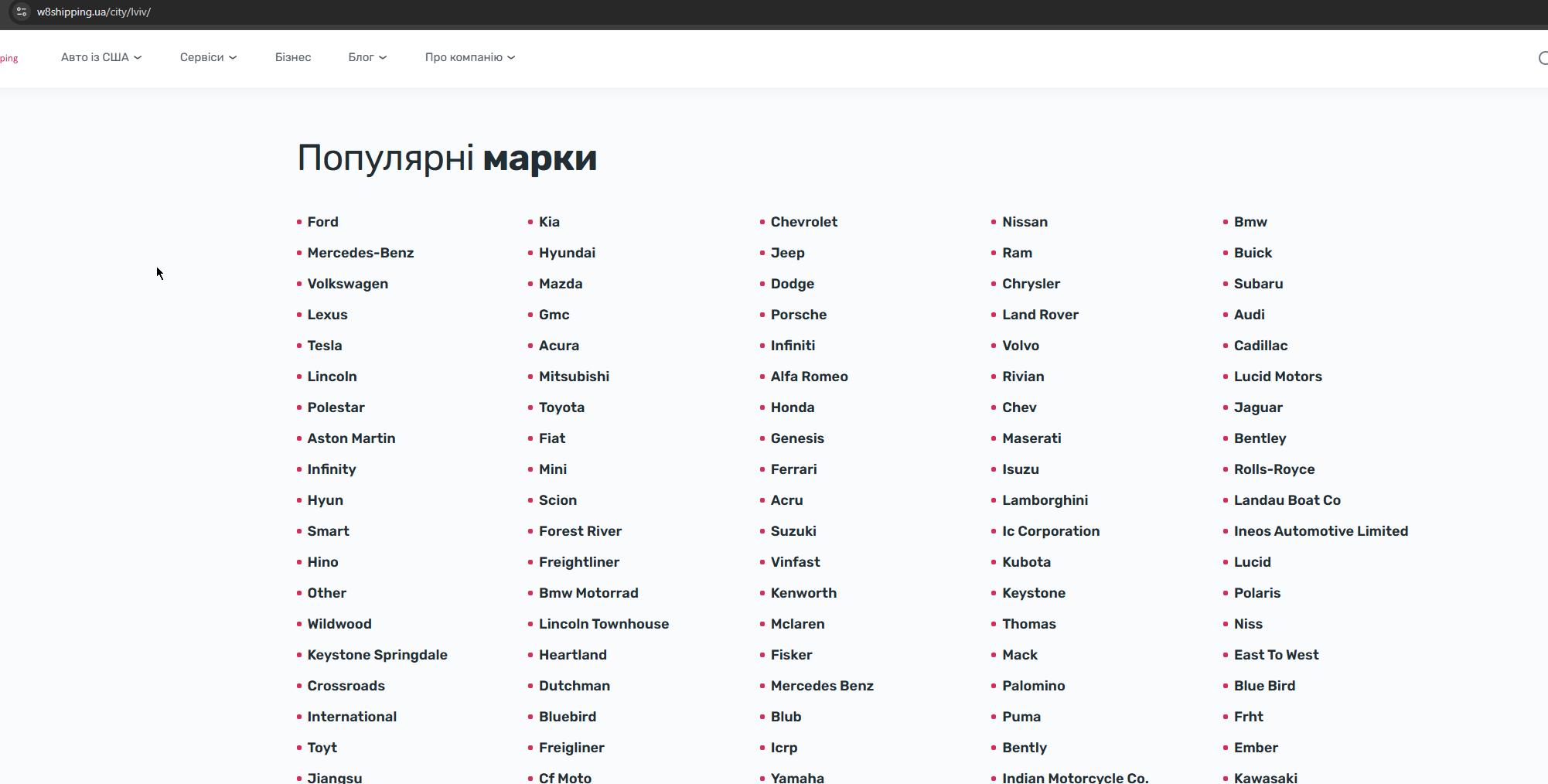Open the Lucid Motors link

(x=1278, y=377)
